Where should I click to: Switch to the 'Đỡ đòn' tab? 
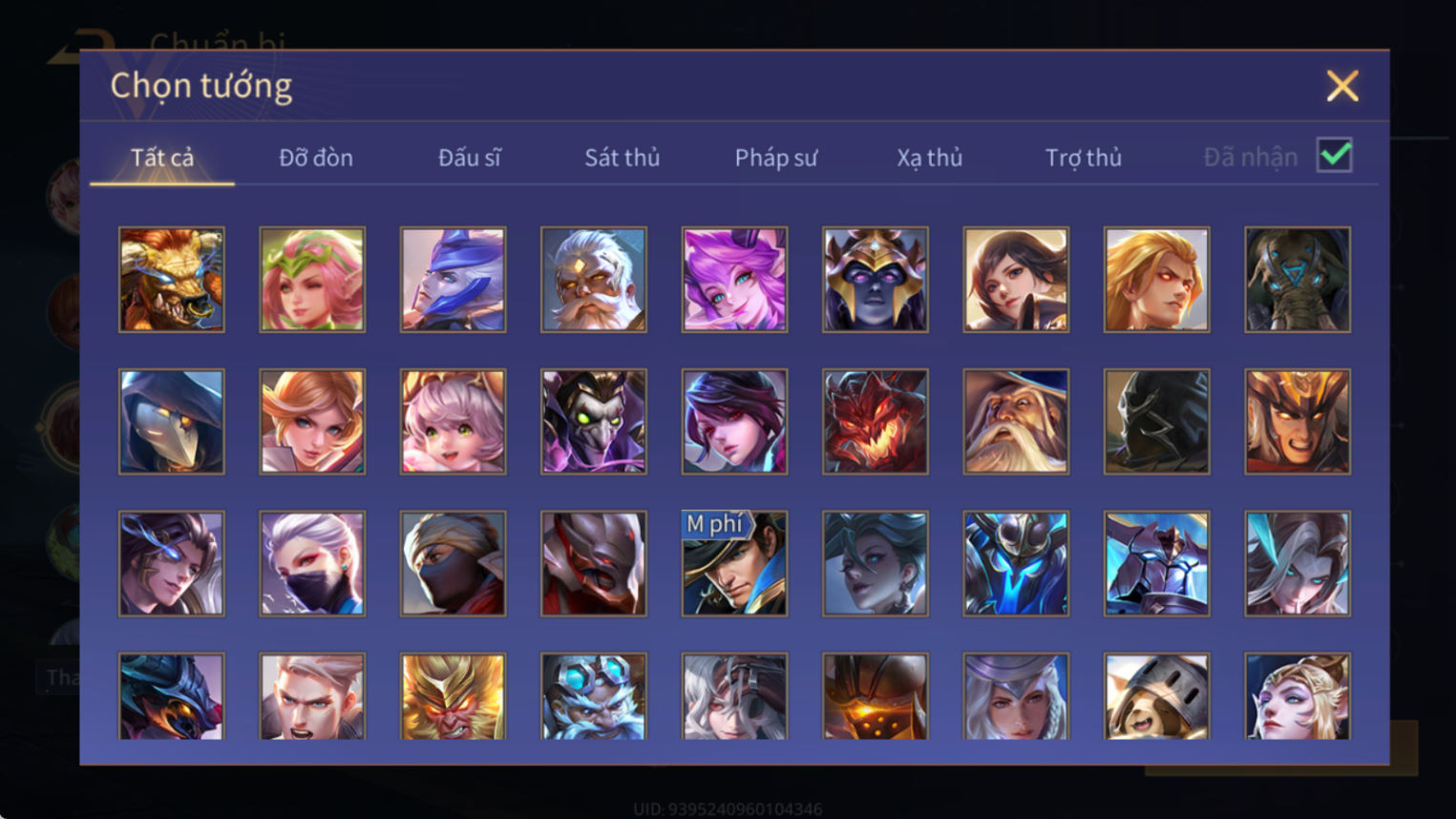click(x=316, y=157)
